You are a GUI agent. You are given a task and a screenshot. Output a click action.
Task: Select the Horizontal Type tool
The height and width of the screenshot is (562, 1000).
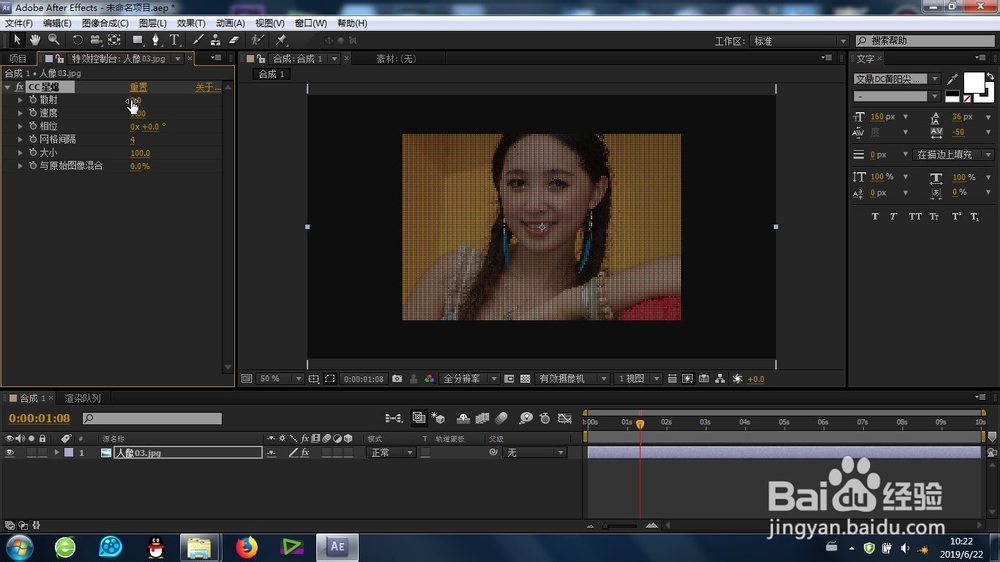pos(174,40)
